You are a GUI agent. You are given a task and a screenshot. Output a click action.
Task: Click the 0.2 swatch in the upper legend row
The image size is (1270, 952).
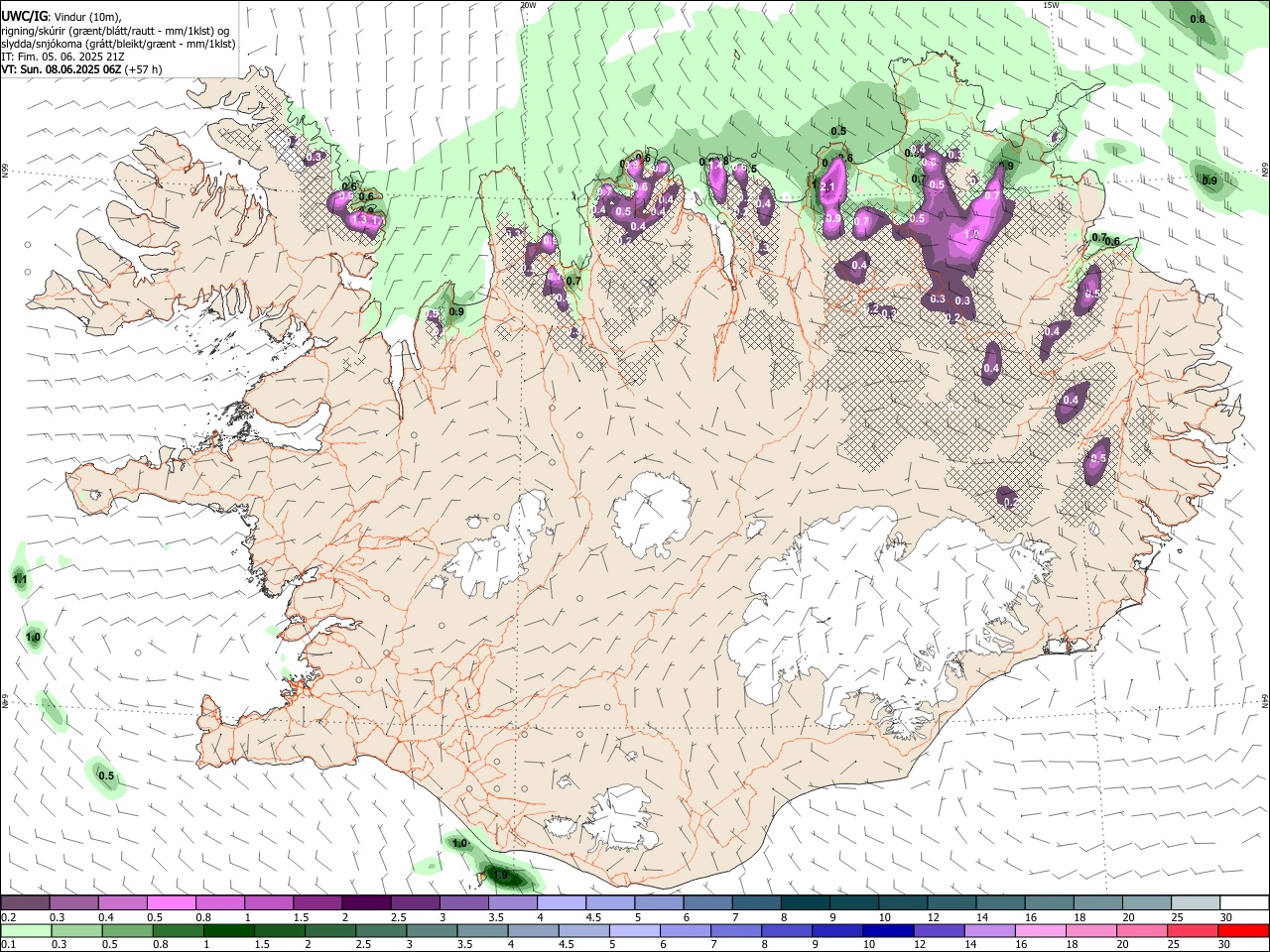(x=25, y=902)
